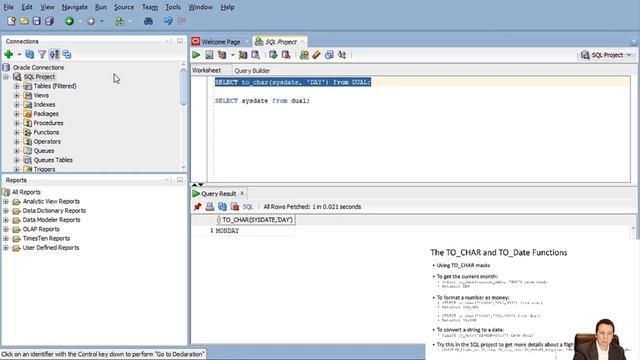Screen dimensions: 640x360
Task: Click the Explain Plan icon
Action: coord(222,55)
